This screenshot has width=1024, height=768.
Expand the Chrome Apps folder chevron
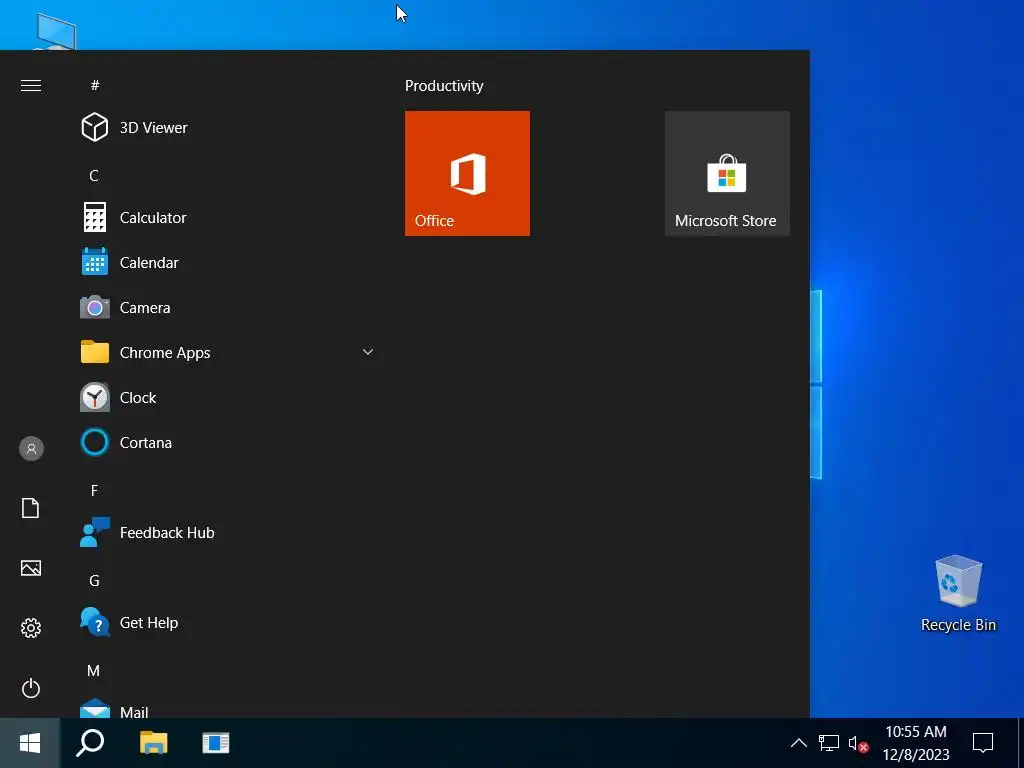368,352
